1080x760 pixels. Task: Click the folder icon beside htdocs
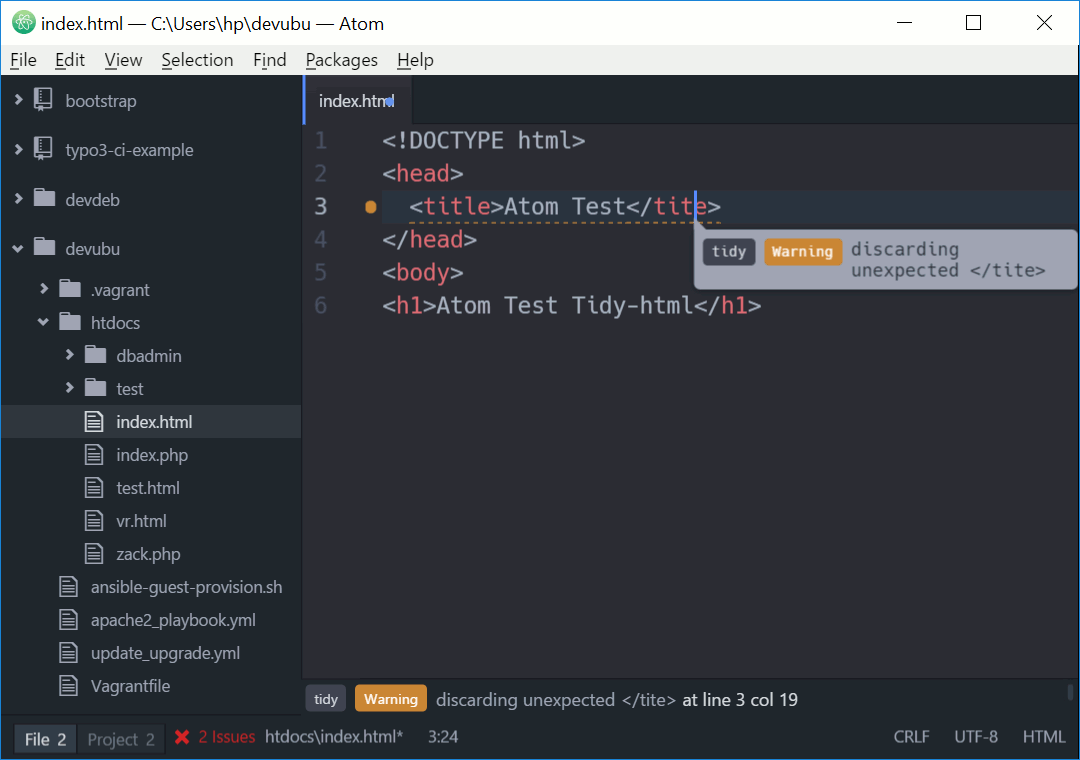click(x=71, y=322)
